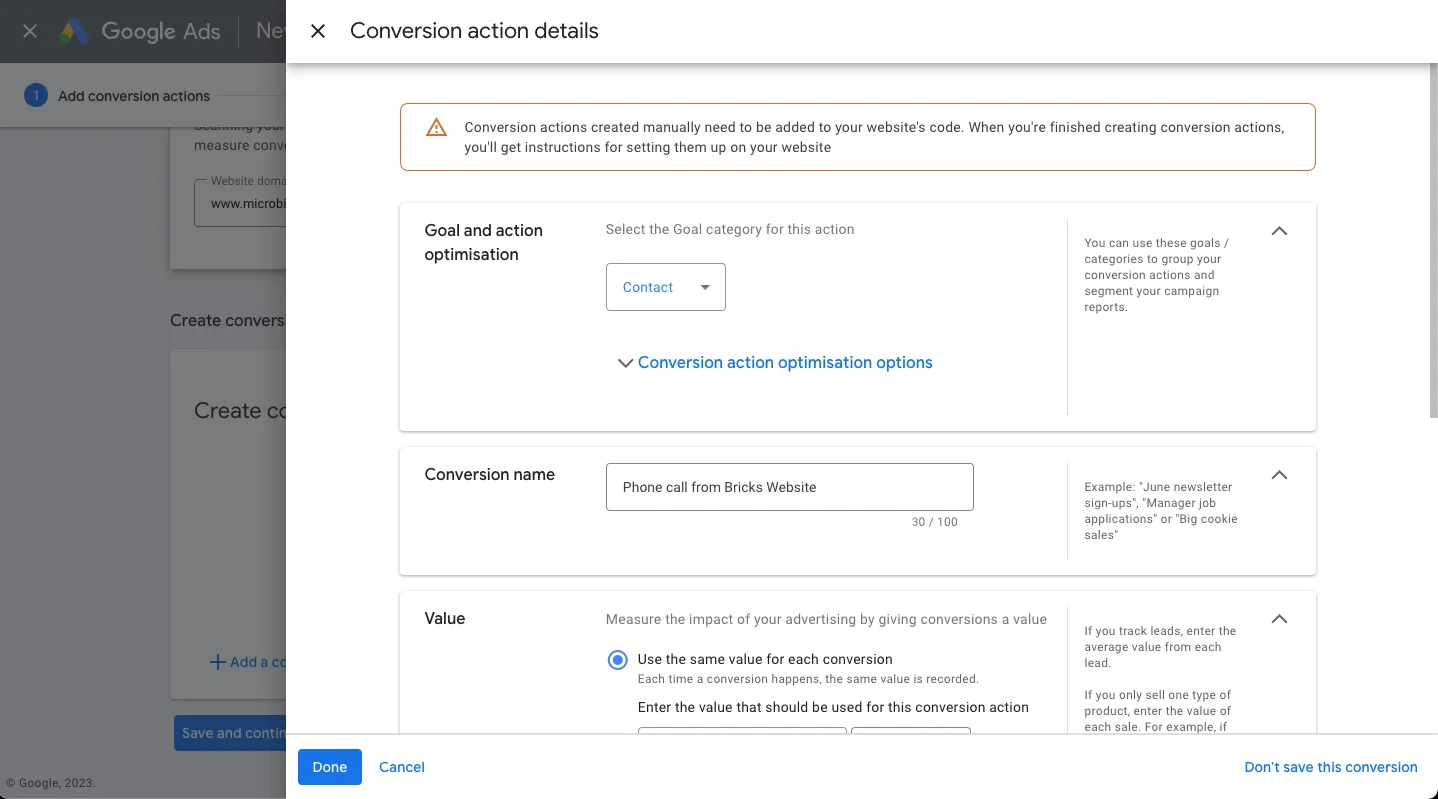The height and width of the screenshot is (799, 1438).
Task: Collapse the Goal and action optimisation card
Action: coord(1279,231)
